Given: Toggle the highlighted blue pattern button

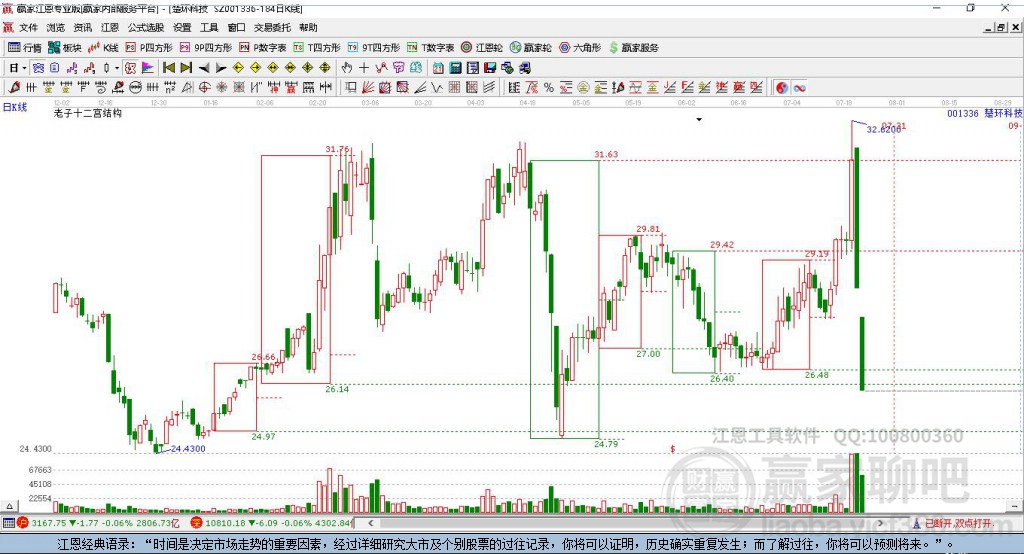Looking at the screenshot, I should click(x=39, y=67).
